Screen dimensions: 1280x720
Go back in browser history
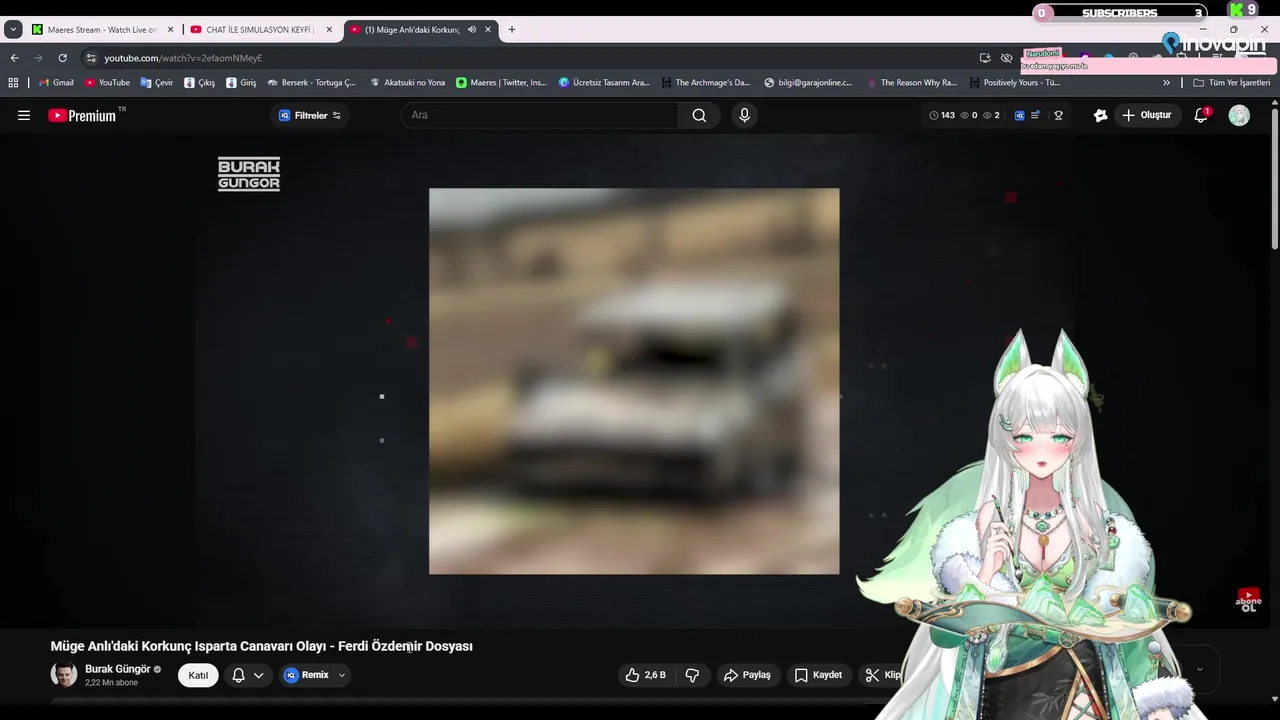point(14,58)
